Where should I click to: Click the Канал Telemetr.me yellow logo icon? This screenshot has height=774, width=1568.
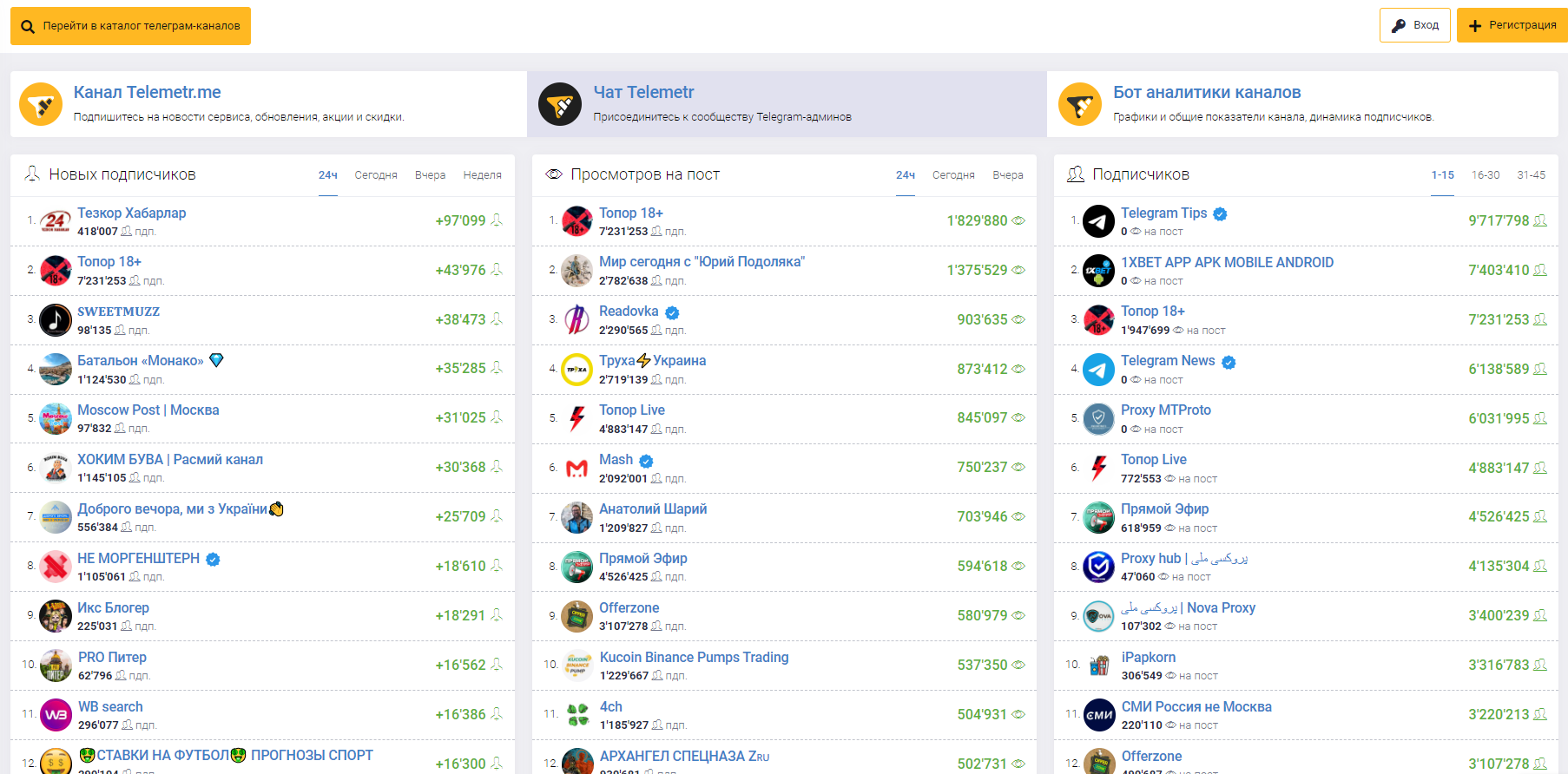[x=41, y=104]
